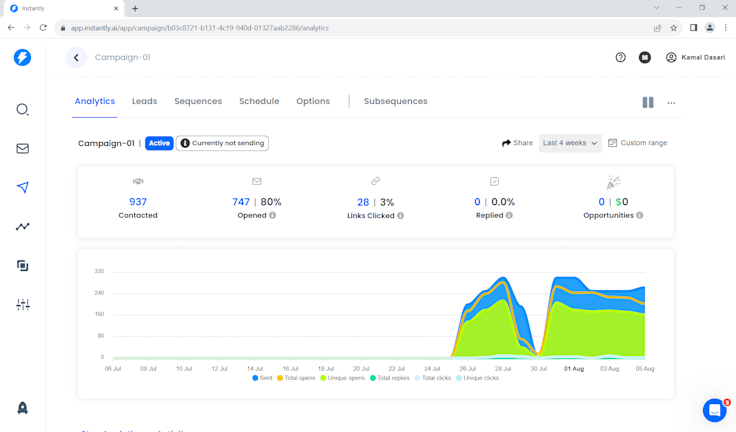Go back in browser history

11,28
